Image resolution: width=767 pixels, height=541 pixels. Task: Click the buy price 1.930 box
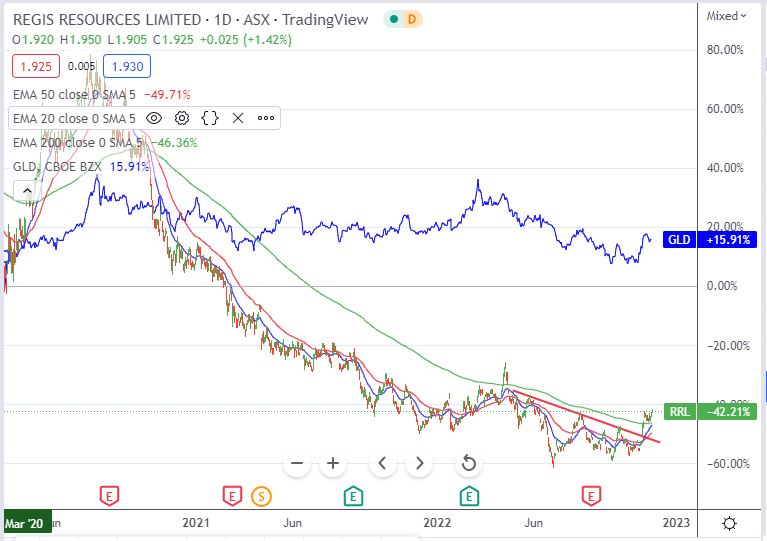click(x=127, y=67)
